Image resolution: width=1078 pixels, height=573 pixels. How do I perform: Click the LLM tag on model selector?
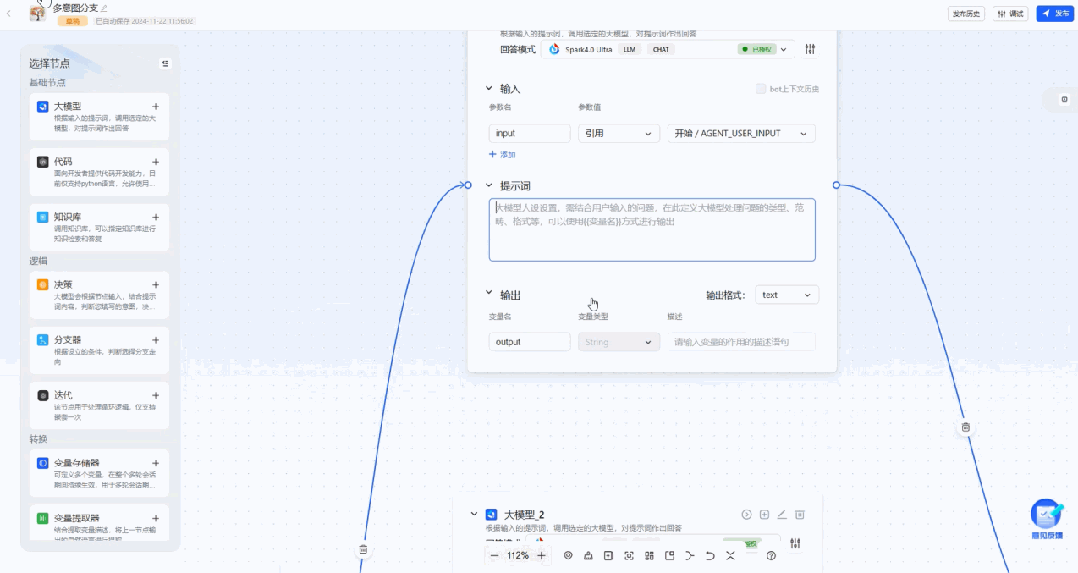click(629, 50)
